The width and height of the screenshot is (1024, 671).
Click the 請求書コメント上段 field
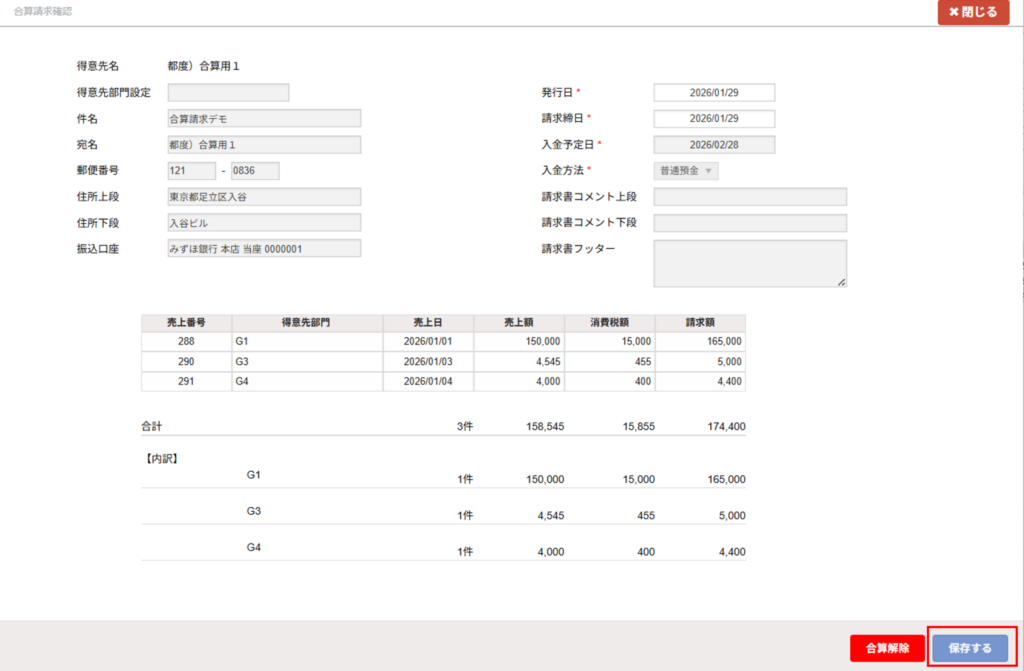(750, 197)
